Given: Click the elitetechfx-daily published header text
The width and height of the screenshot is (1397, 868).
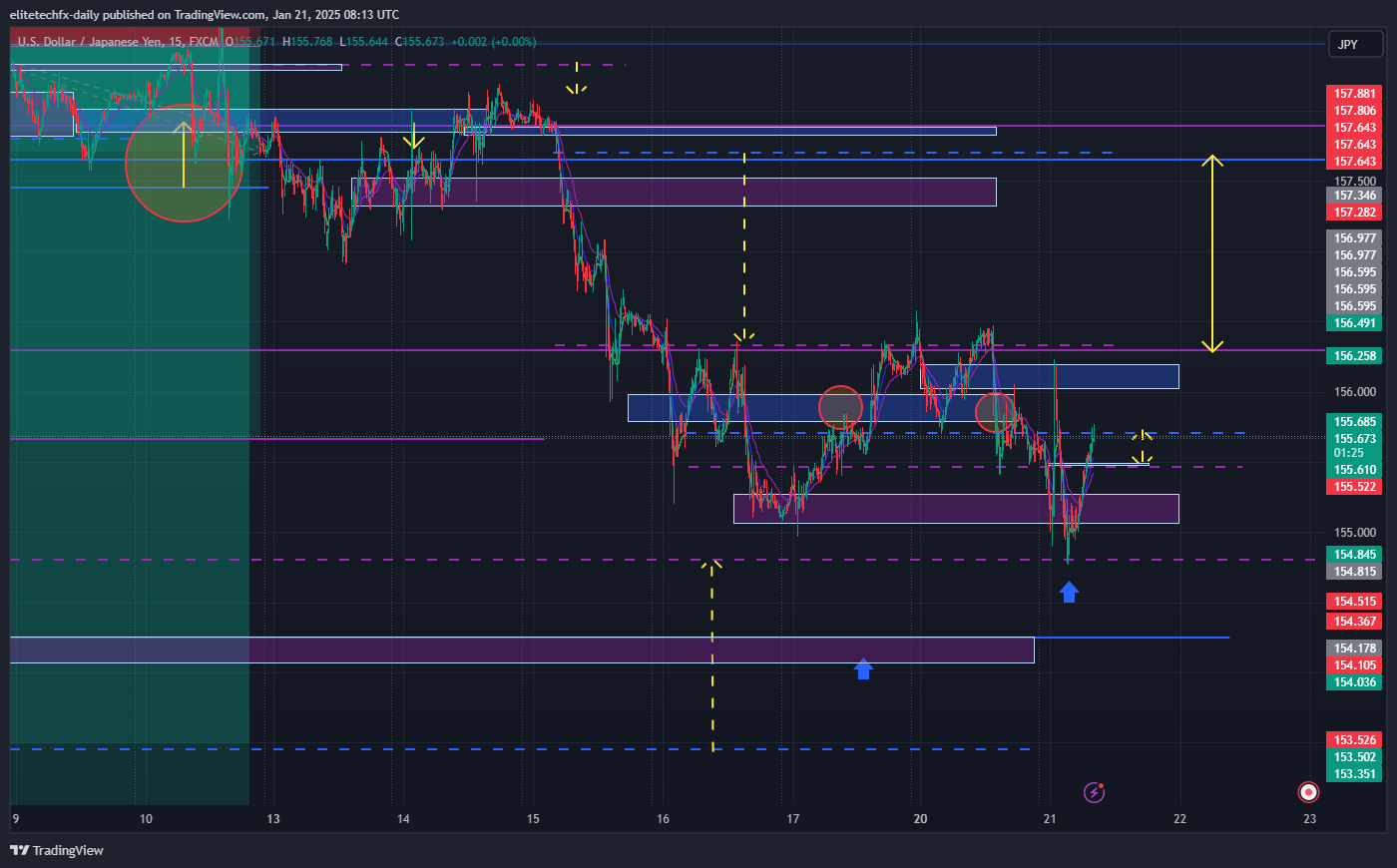Looking at the screenshot, I should 204,14.
